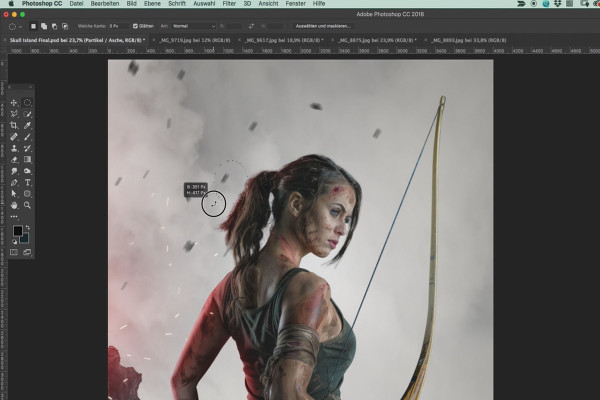Select the Type tool
Image resolution: width=600 pixels, height=400 pixels.
point(27,183)
